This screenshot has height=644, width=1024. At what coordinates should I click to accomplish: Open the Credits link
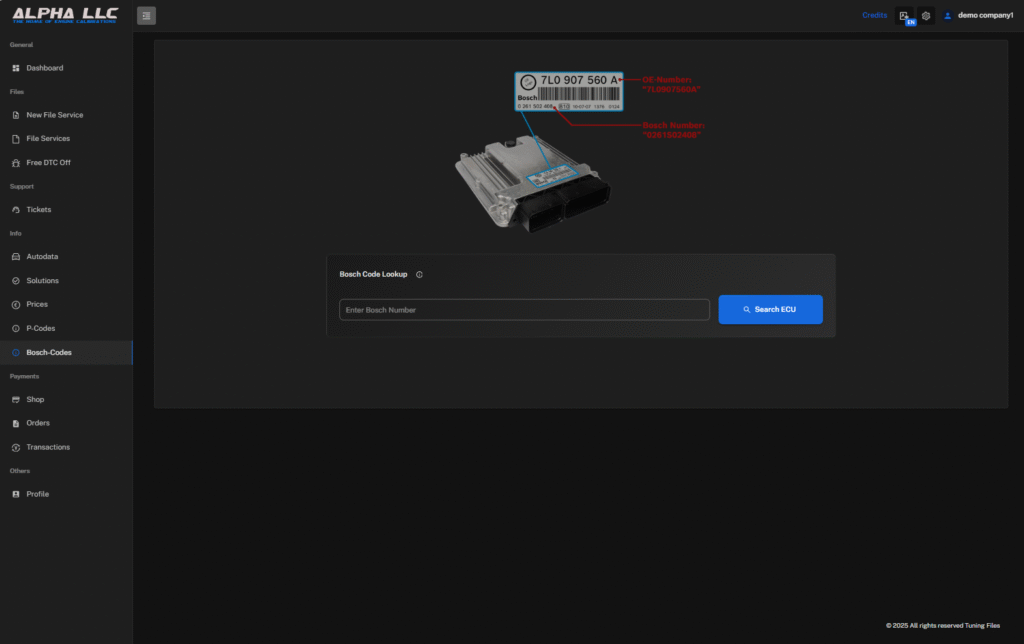coord(874,15)
